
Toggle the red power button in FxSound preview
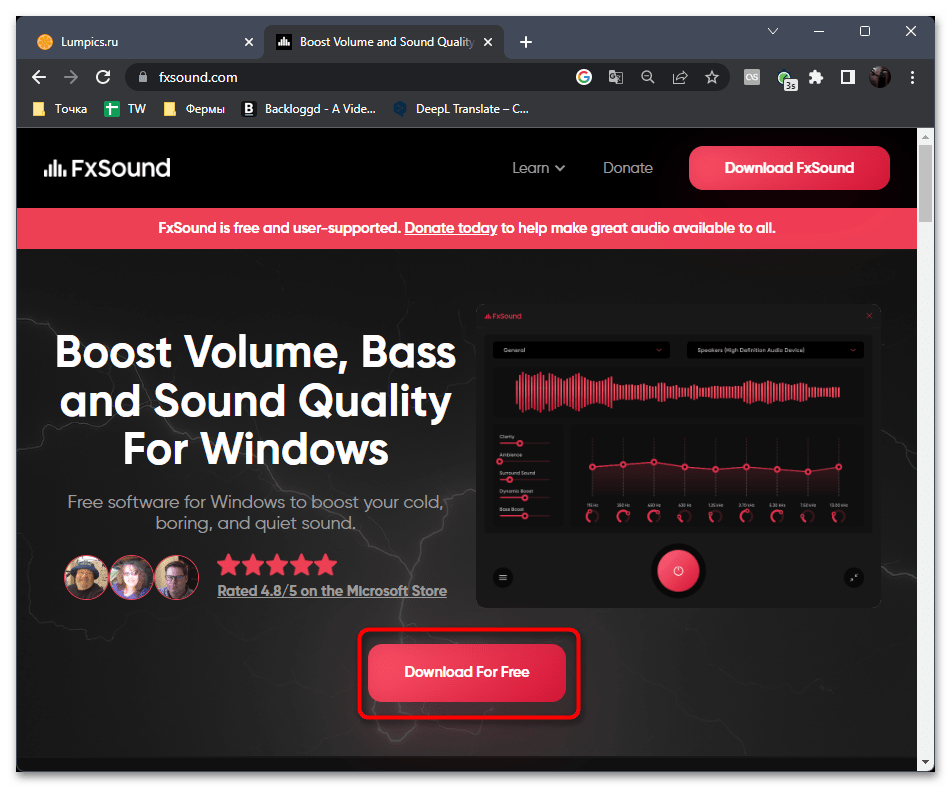pyautogui.click(x=678, y=571)
